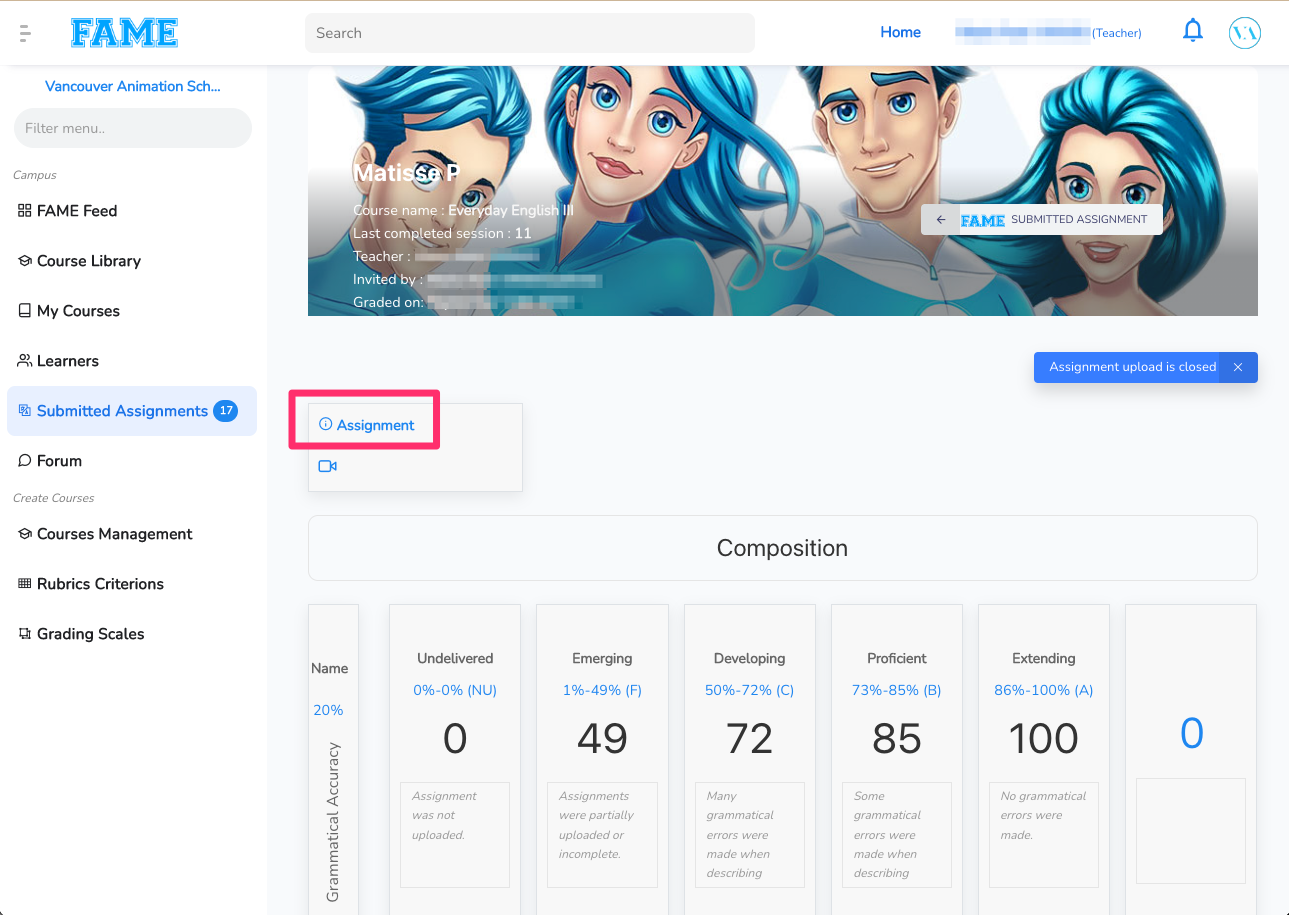Screen dimensions: 1289x915
Task: Click the Grammatical Accuracy label
Action: click(x=334, y=822)
